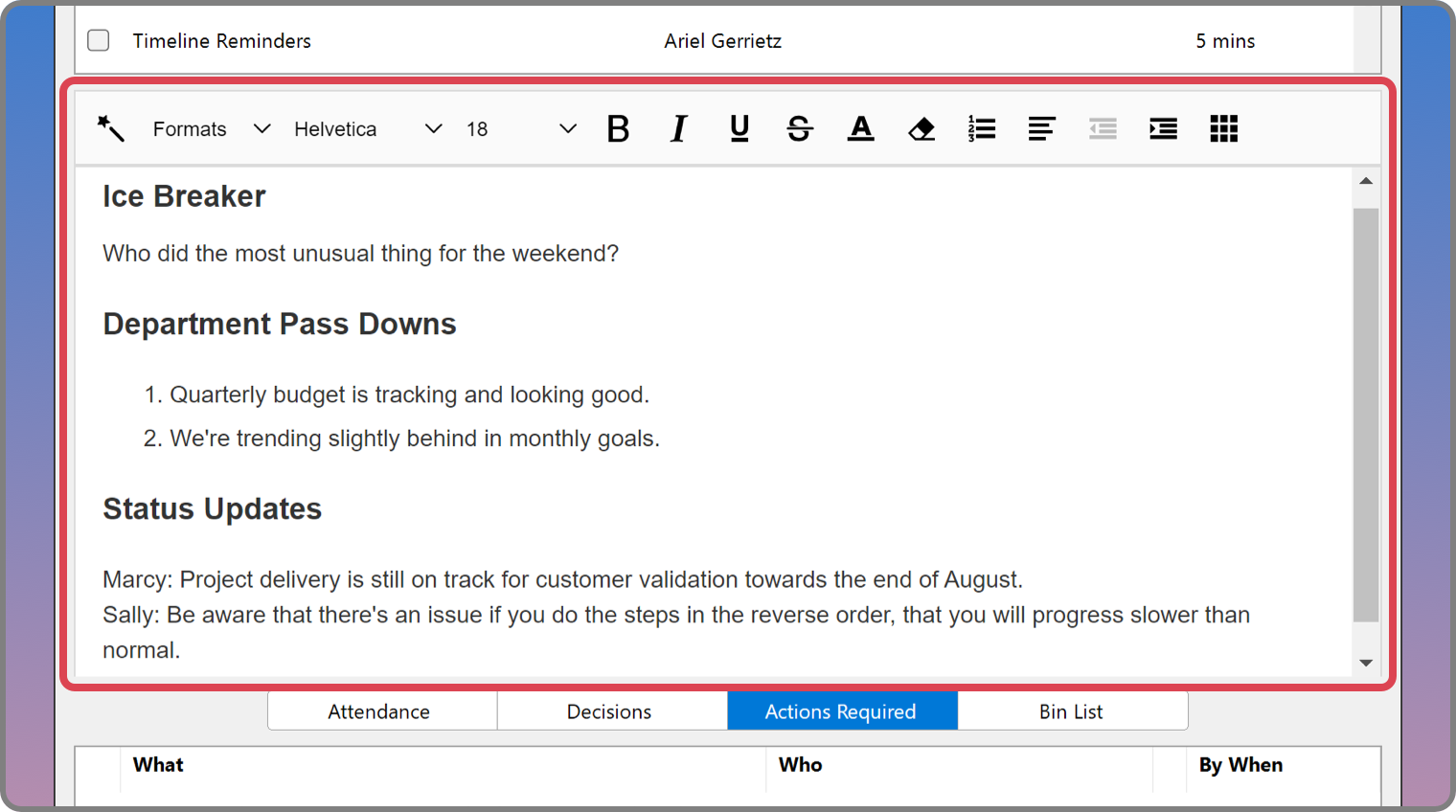Screen dimensions: 1456x812
Task: Insert a table using grid icon
Action: (1223, 128)
